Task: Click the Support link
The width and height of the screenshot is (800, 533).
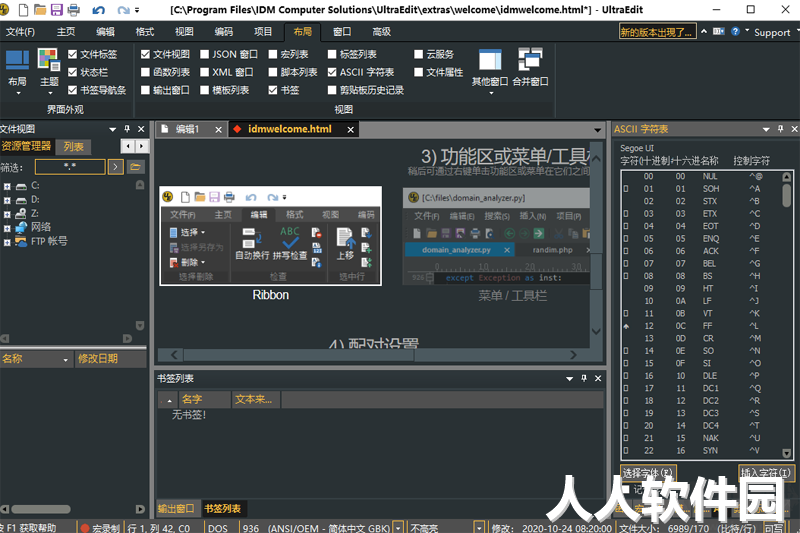Action: [771, 33]
